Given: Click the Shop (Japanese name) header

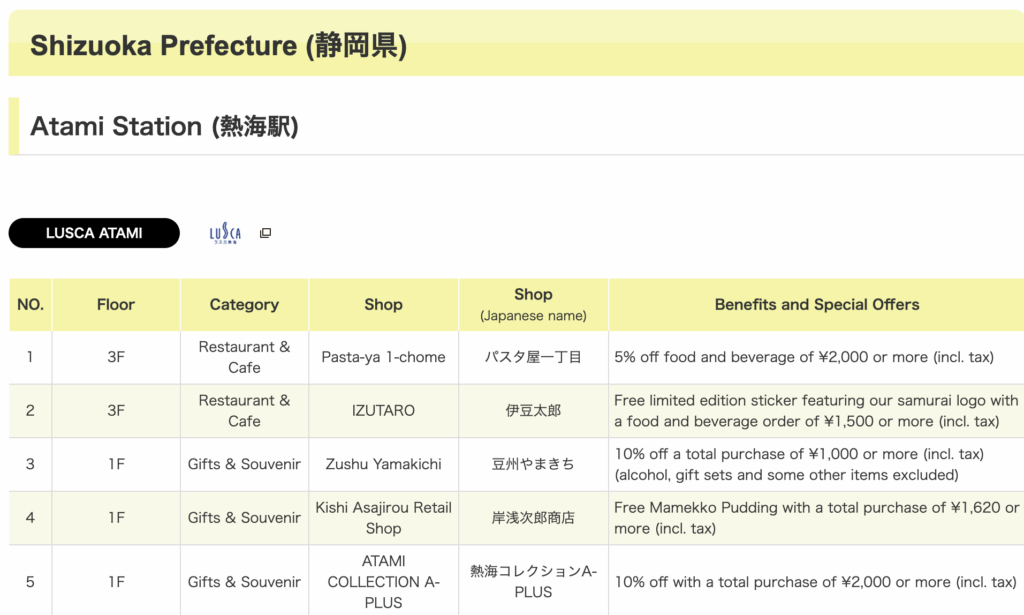Looking at the screenshot, I should coord(533,305).
